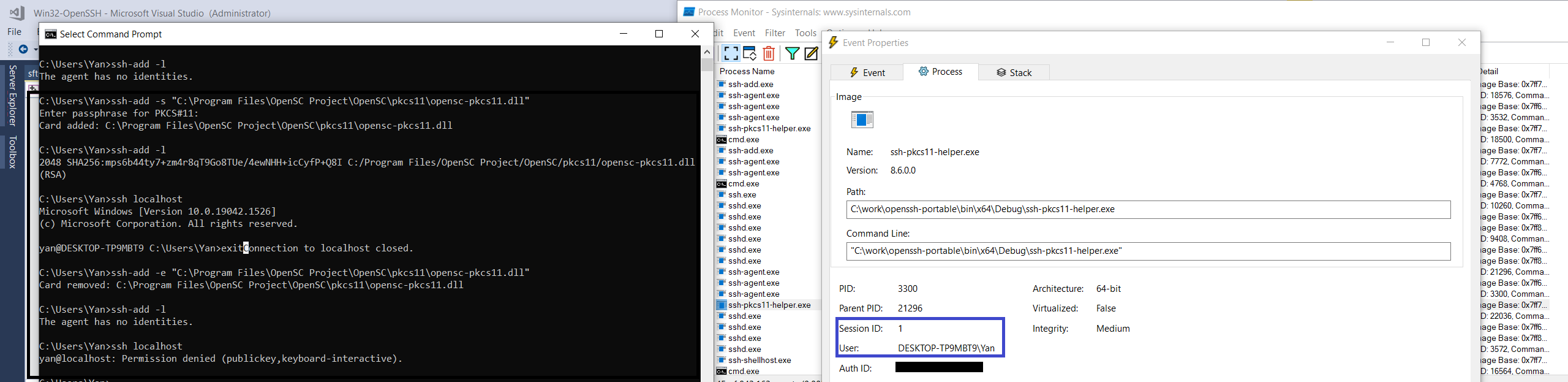
Task: Click the Event Properties lightning bolt icon
Action: [833, 42]
